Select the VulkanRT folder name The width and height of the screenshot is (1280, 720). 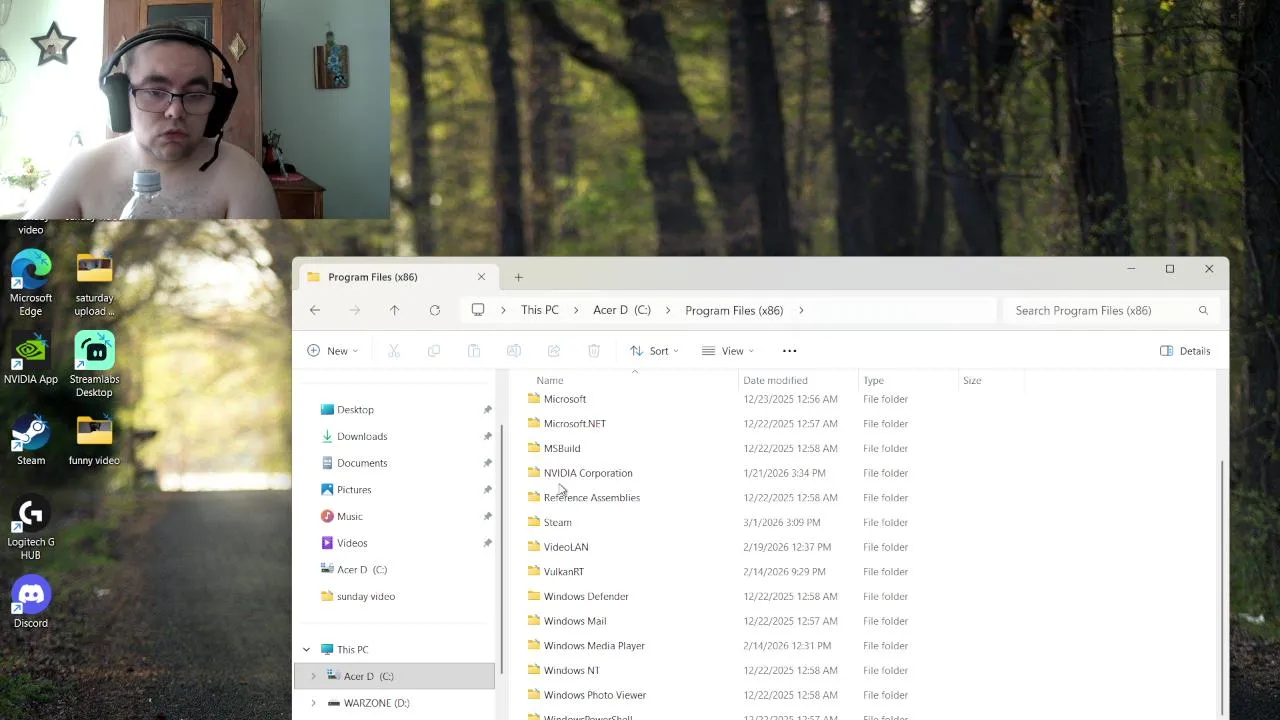[x=564, y=572]
